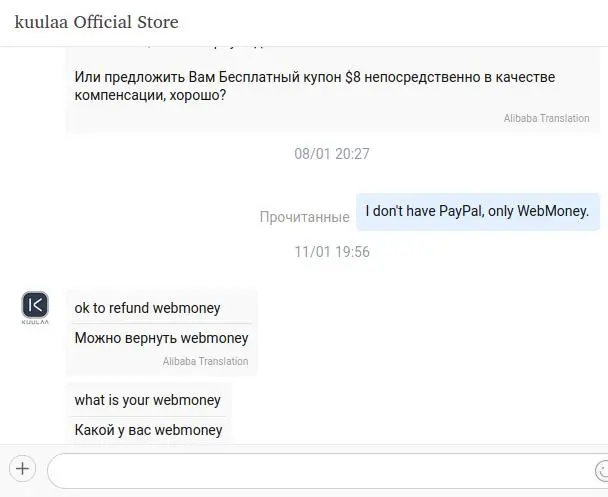
Task: Click Alibaba Translation label under refund message
Action: (206, 361)
